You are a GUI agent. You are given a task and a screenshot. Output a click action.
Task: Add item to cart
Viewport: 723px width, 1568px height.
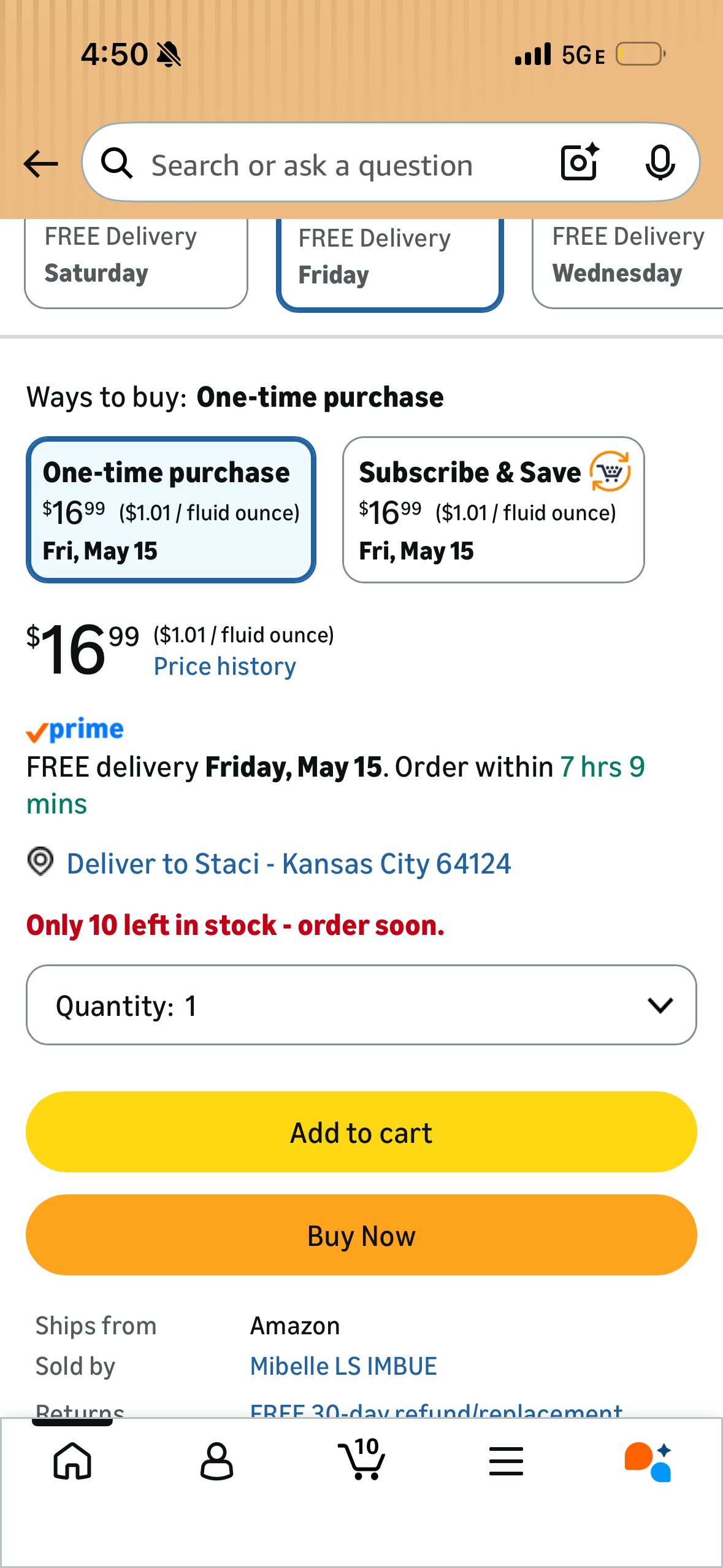[361, 1132]
